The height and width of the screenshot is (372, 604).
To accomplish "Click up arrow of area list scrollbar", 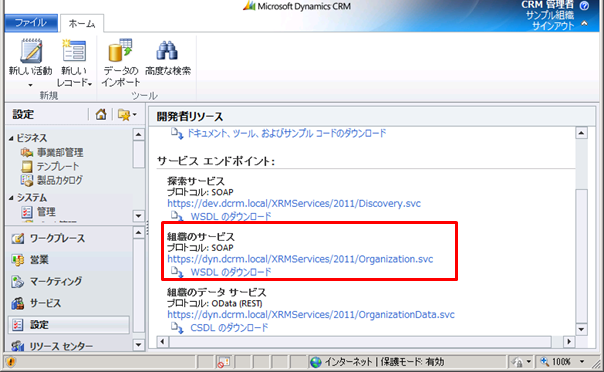I will (138, 233).
